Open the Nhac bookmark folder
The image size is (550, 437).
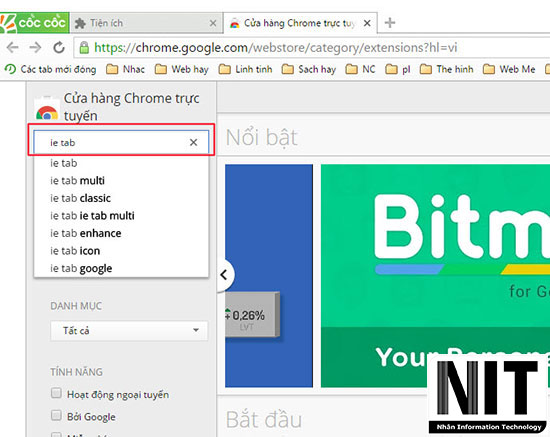125,69
